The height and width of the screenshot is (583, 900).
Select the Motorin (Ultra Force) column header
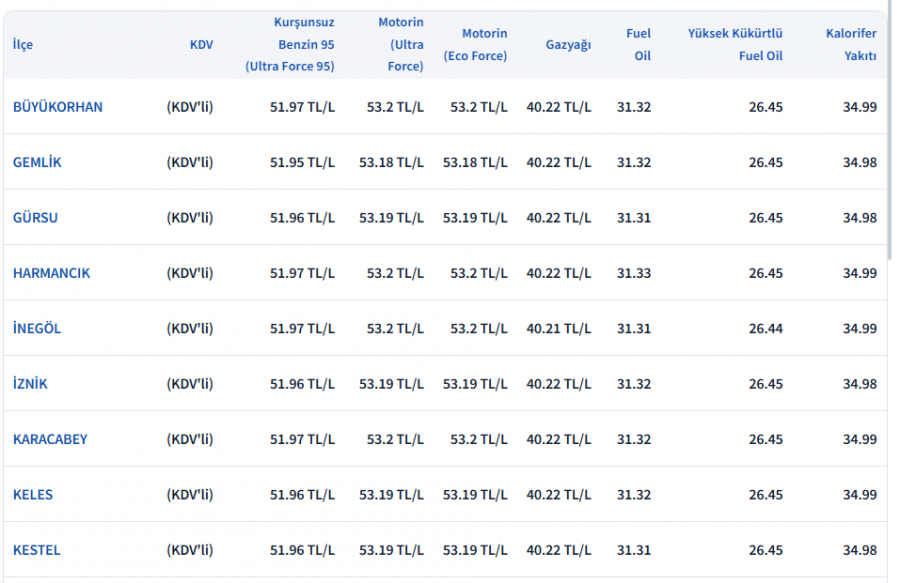pos(401,44)
